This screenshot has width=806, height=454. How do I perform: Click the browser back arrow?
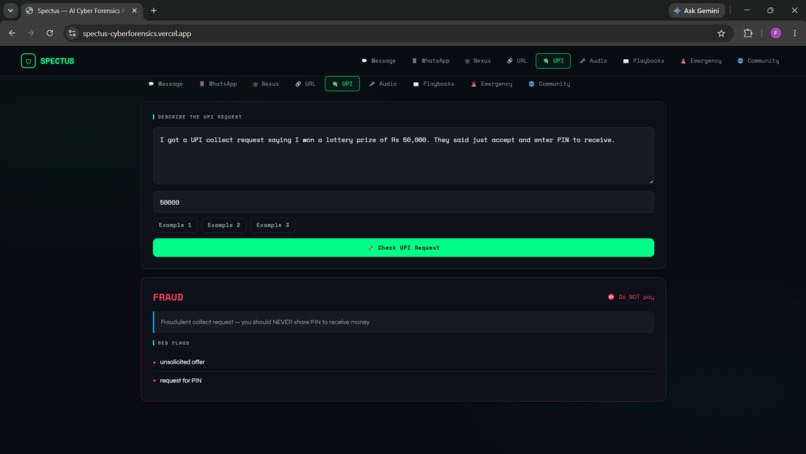pos(12,33)
